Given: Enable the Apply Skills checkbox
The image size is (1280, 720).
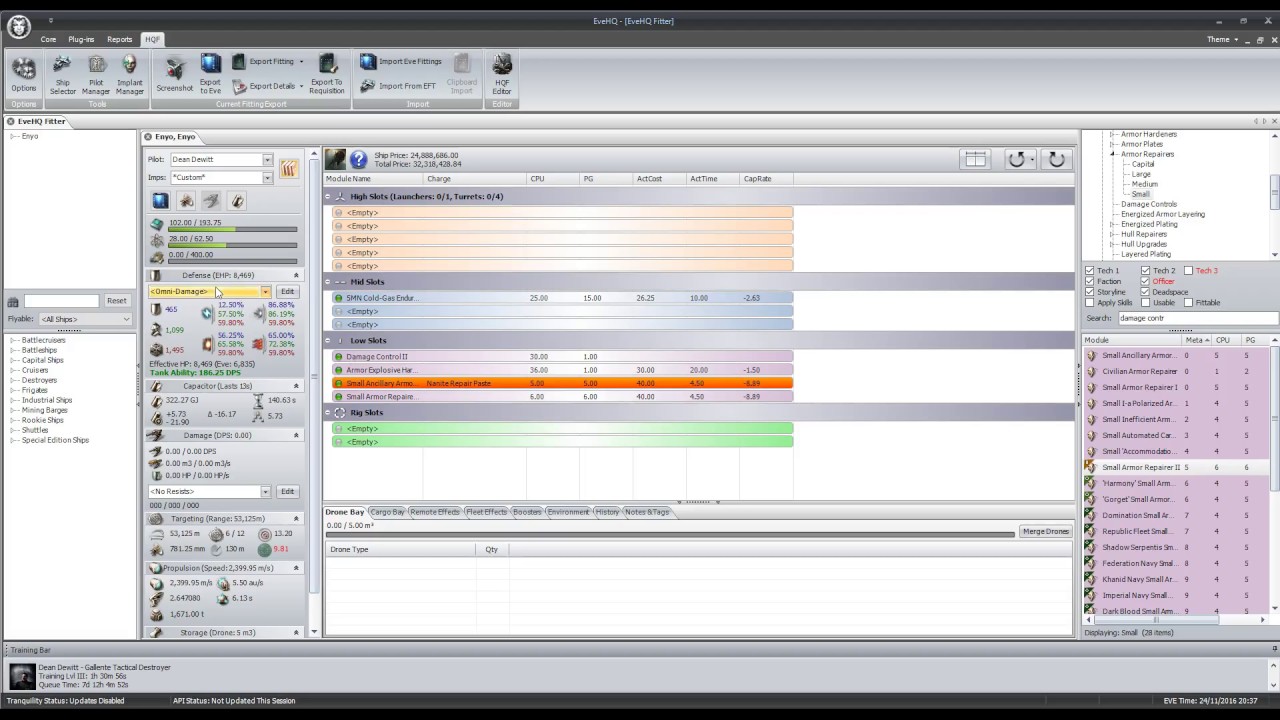Looking at the screenshot, I should [1089, 303].
